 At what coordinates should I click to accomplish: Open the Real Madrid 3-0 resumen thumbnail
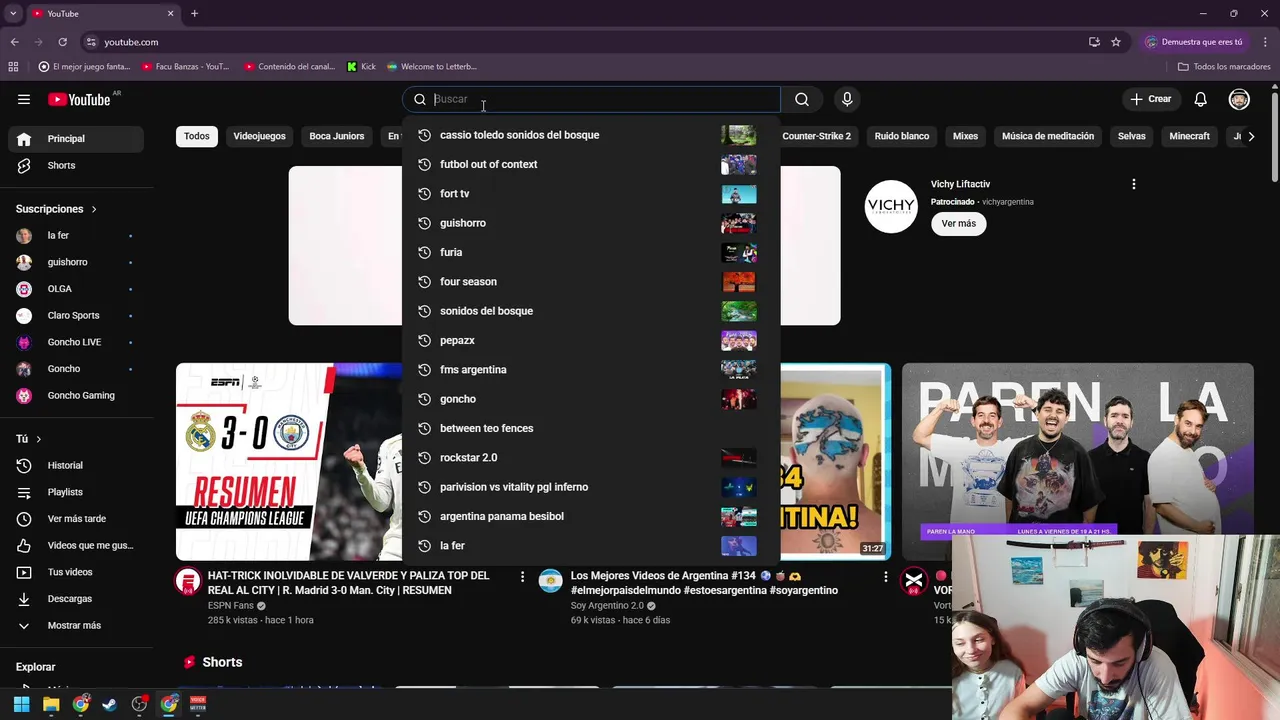pyautogui.click(x=289, y=461)
